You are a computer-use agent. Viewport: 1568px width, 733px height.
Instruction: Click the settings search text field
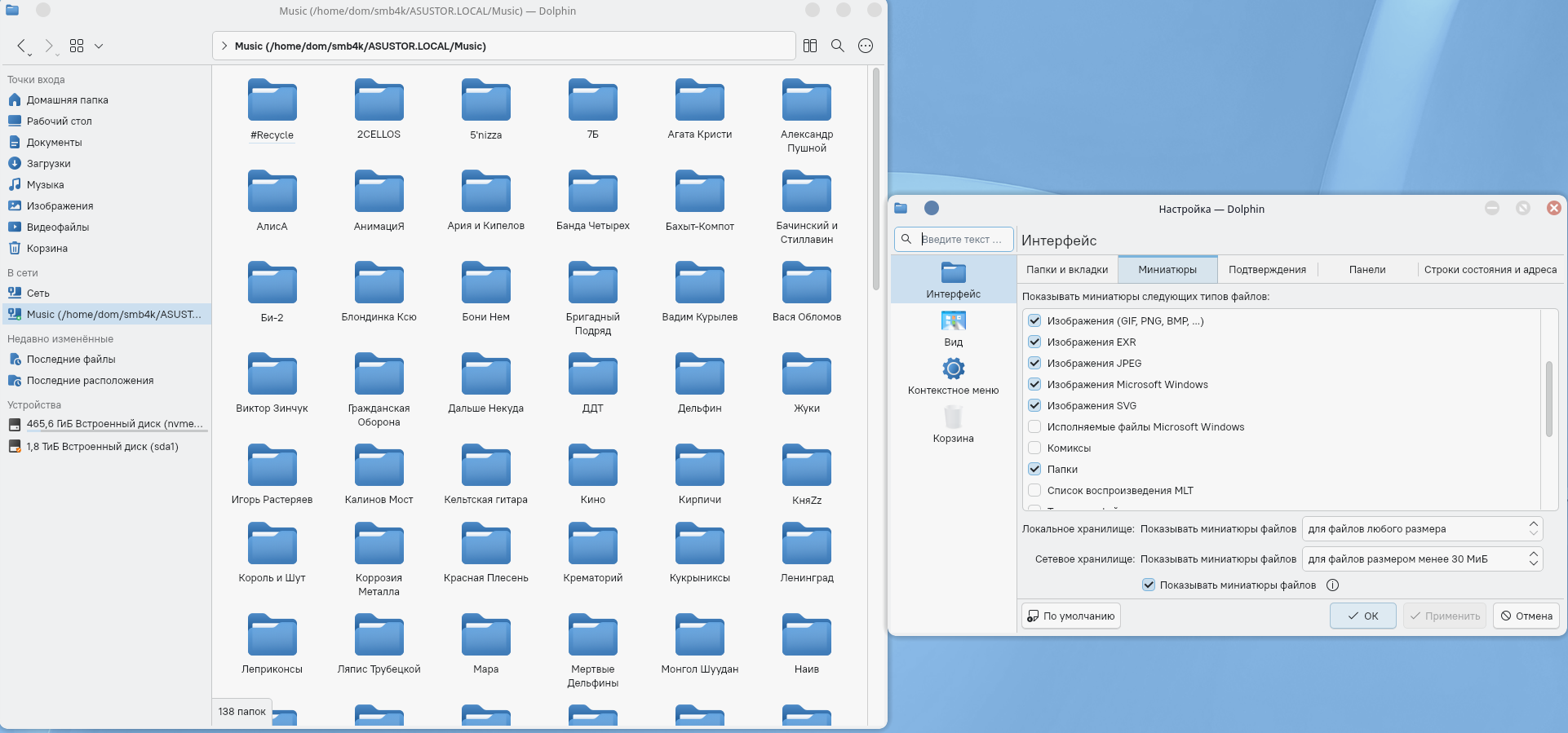[x=963, y=239]
